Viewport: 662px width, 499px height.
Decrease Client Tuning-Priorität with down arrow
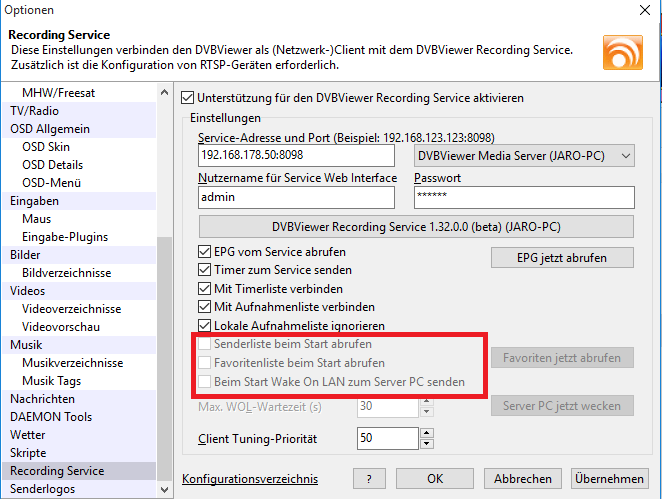(427, 443)
